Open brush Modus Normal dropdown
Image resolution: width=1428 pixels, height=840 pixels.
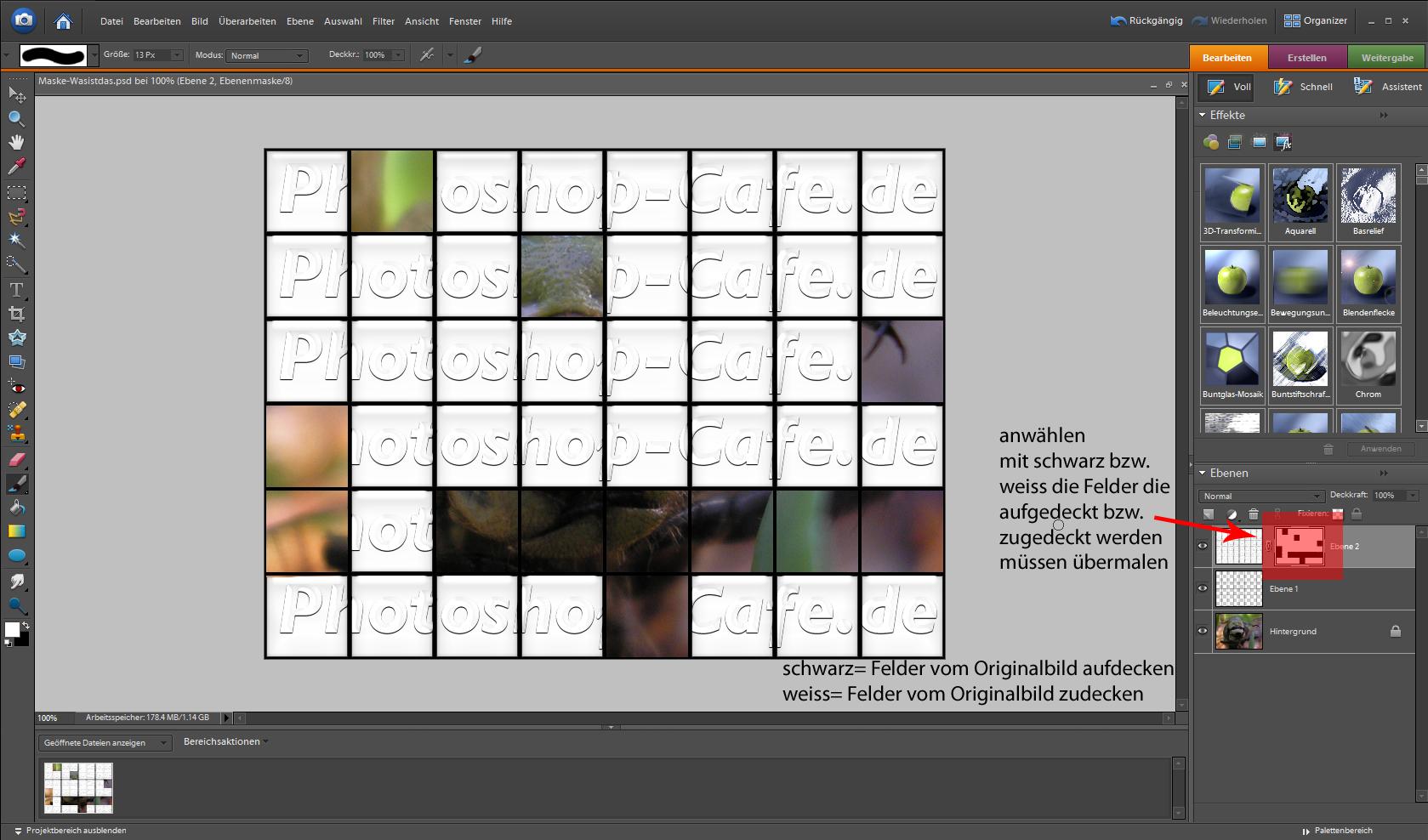pos(267,55)
